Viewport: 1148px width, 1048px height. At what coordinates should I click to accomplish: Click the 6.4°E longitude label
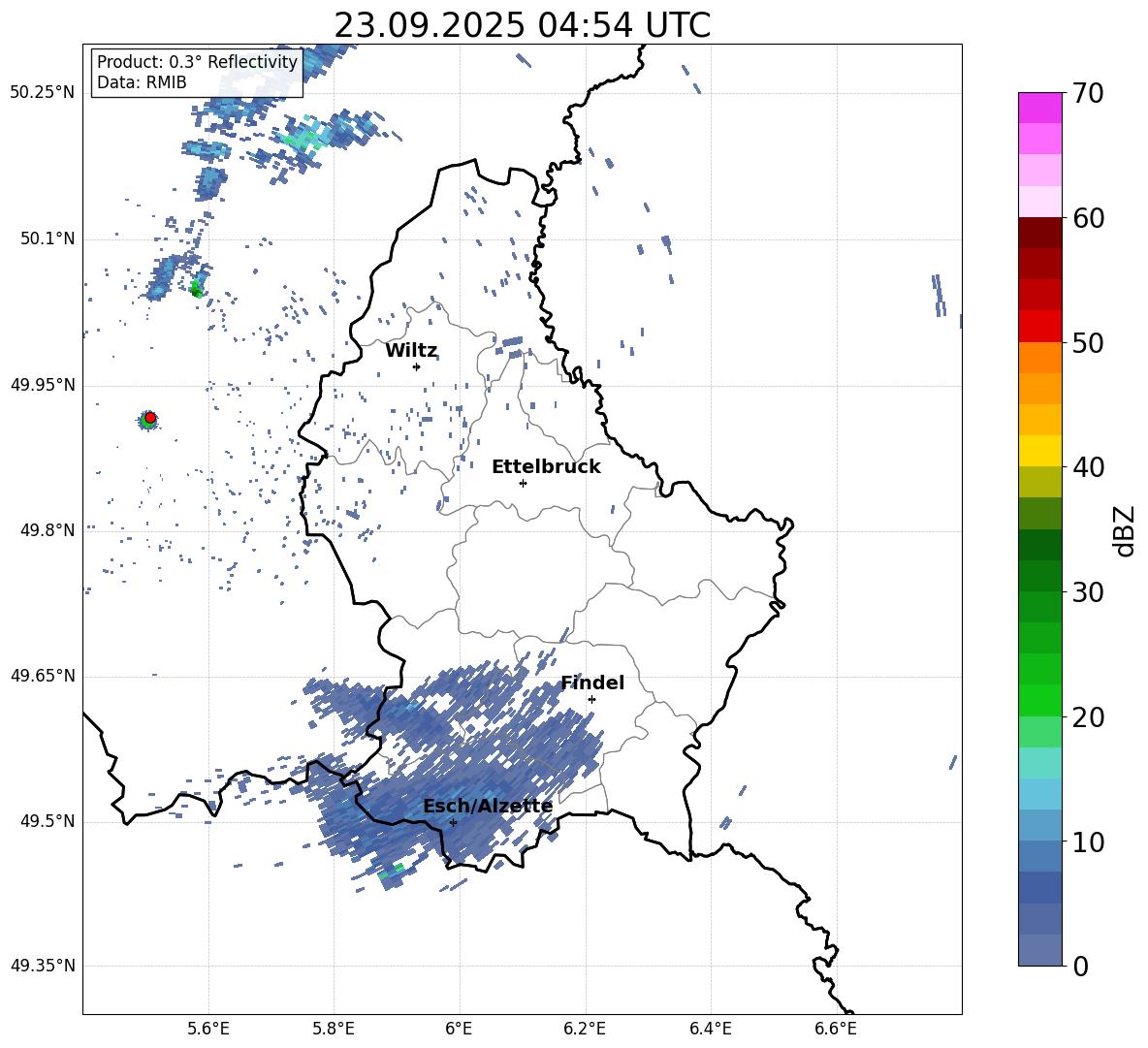(710, 1029)
